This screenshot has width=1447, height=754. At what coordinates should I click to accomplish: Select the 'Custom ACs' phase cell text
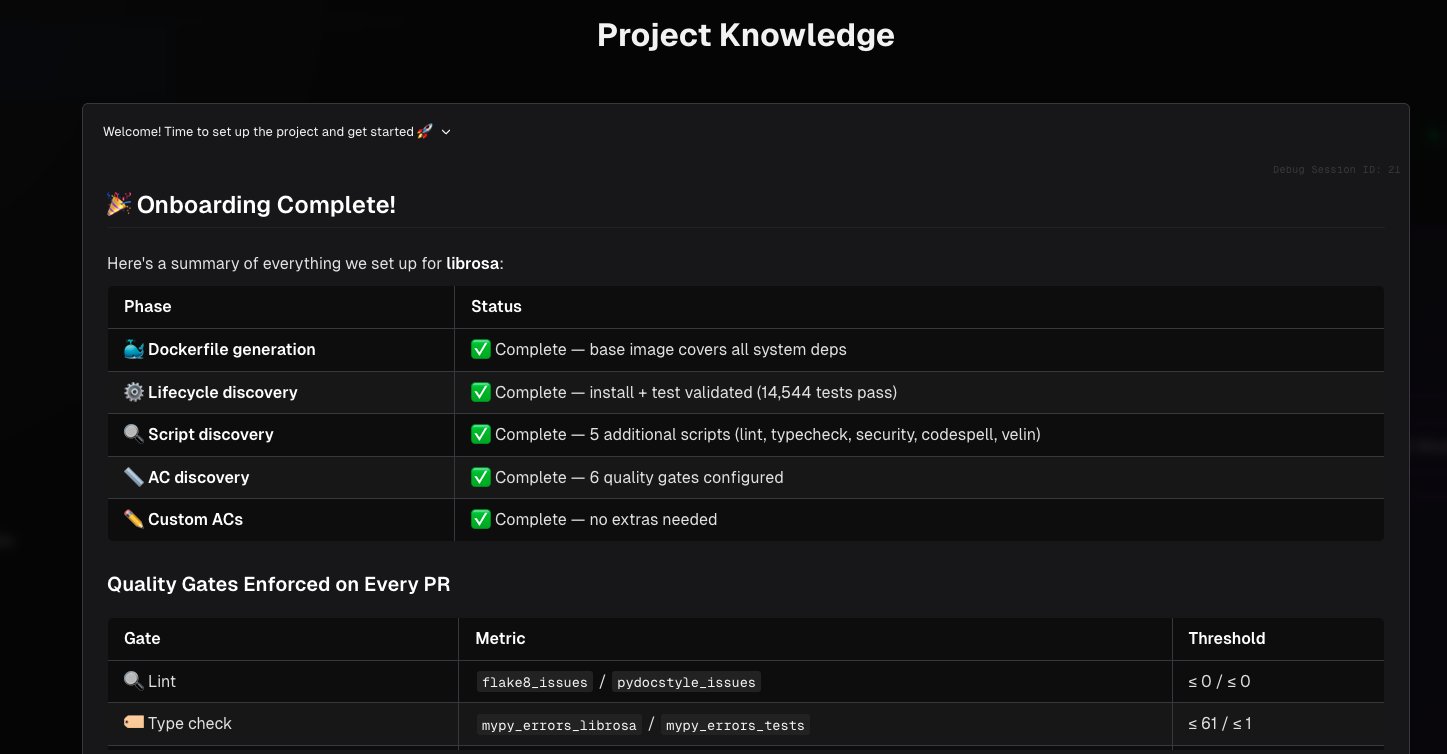196,520
